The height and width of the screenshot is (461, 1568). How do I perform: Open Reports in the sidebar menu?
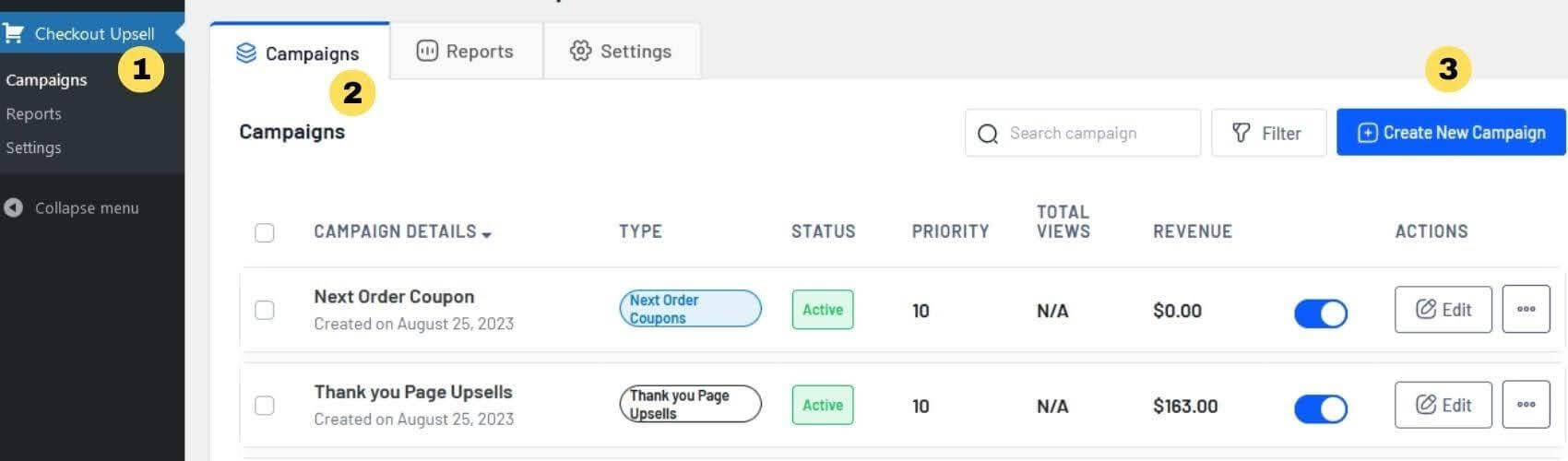[x=33, y=114]
